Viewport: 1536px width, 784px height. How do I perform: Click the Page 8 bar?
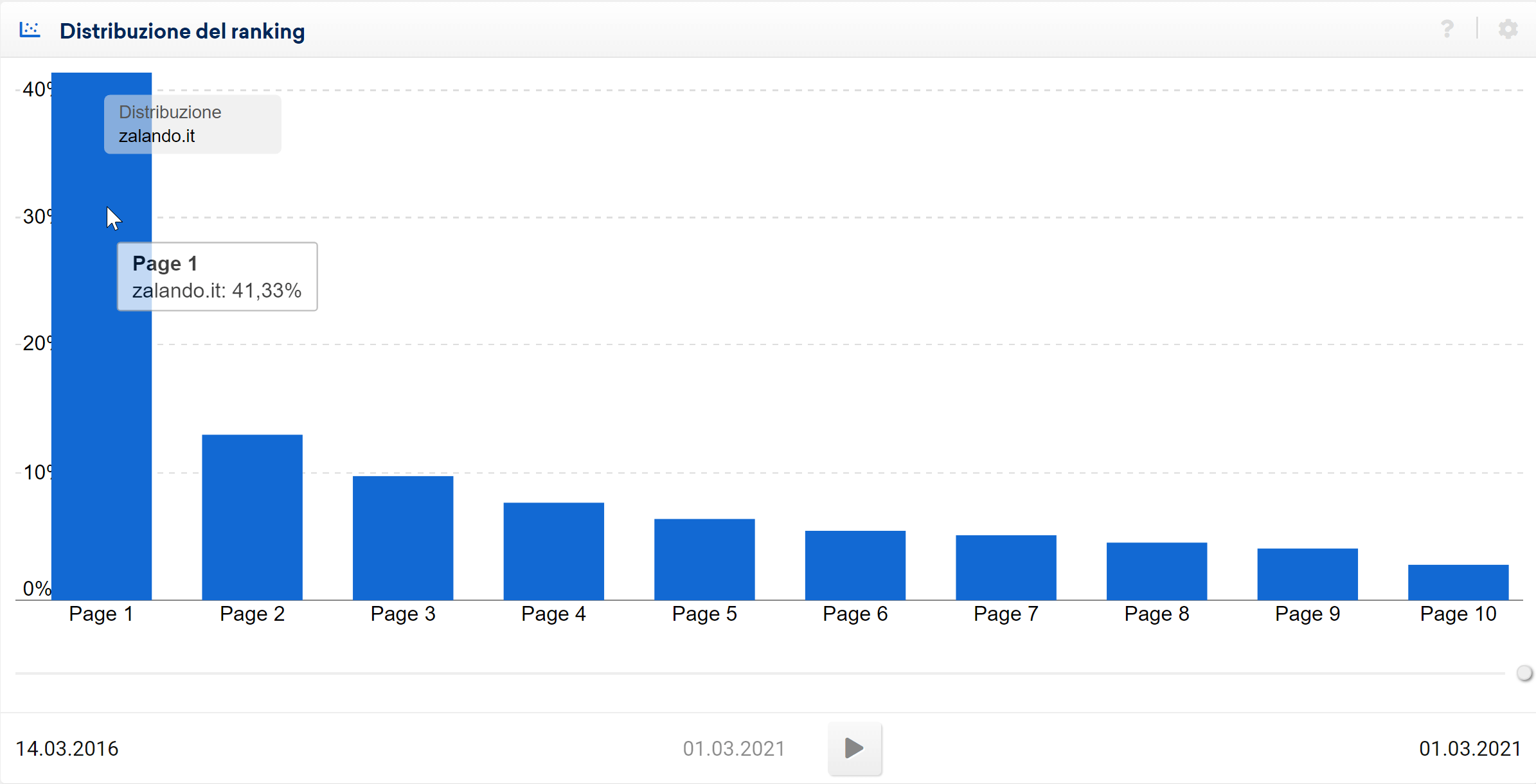click(1156, 571)
